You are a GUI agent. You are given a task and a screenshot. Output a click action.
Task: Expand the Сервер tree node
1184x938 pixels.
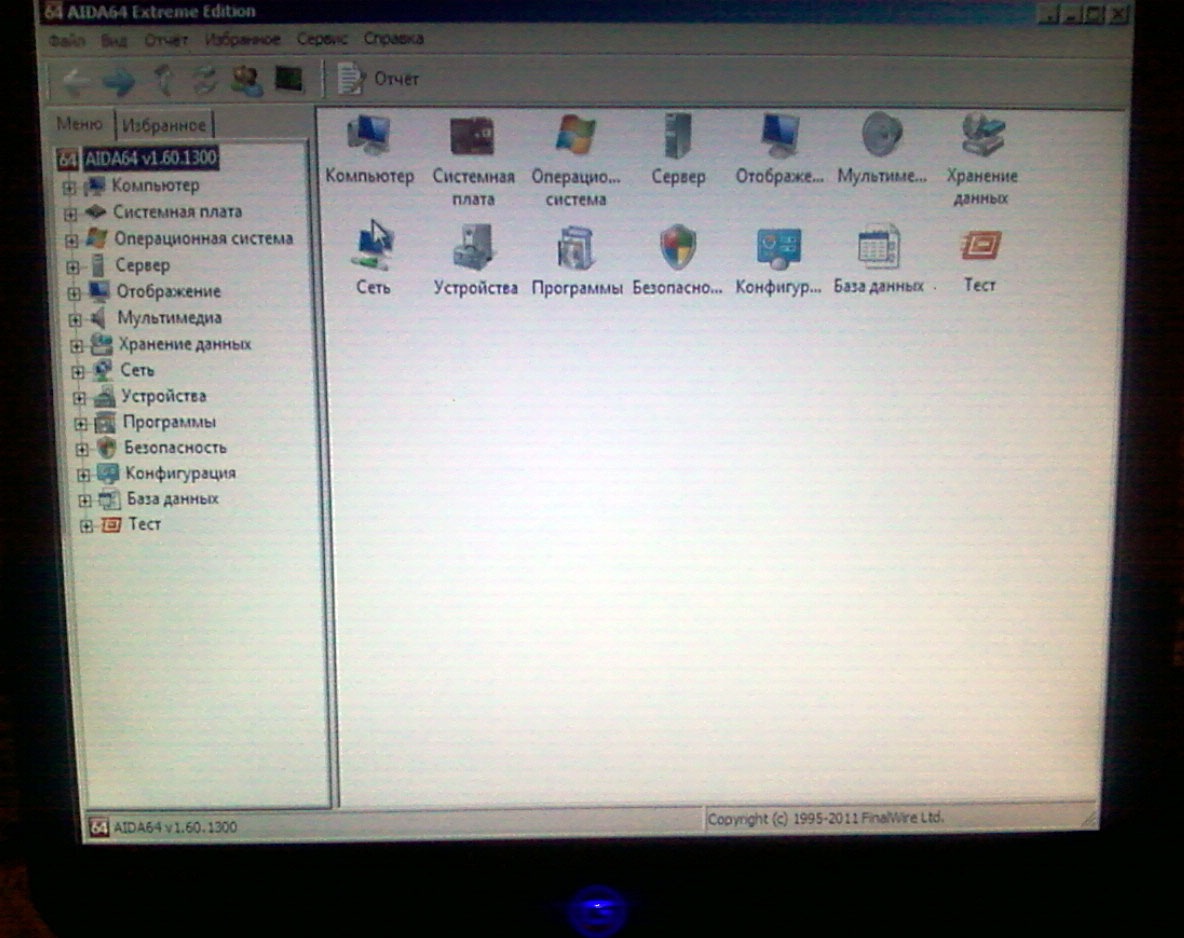pyautogui.click(x=73, y=267)
